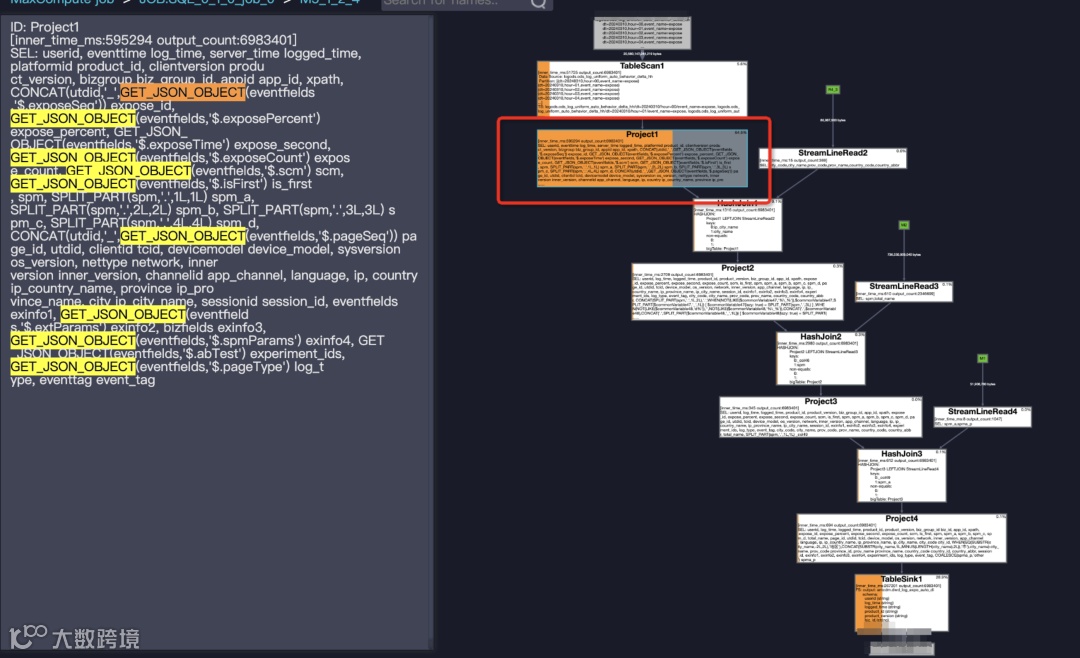
Task: Click the green M1 input node
Action: coord(982,358)
